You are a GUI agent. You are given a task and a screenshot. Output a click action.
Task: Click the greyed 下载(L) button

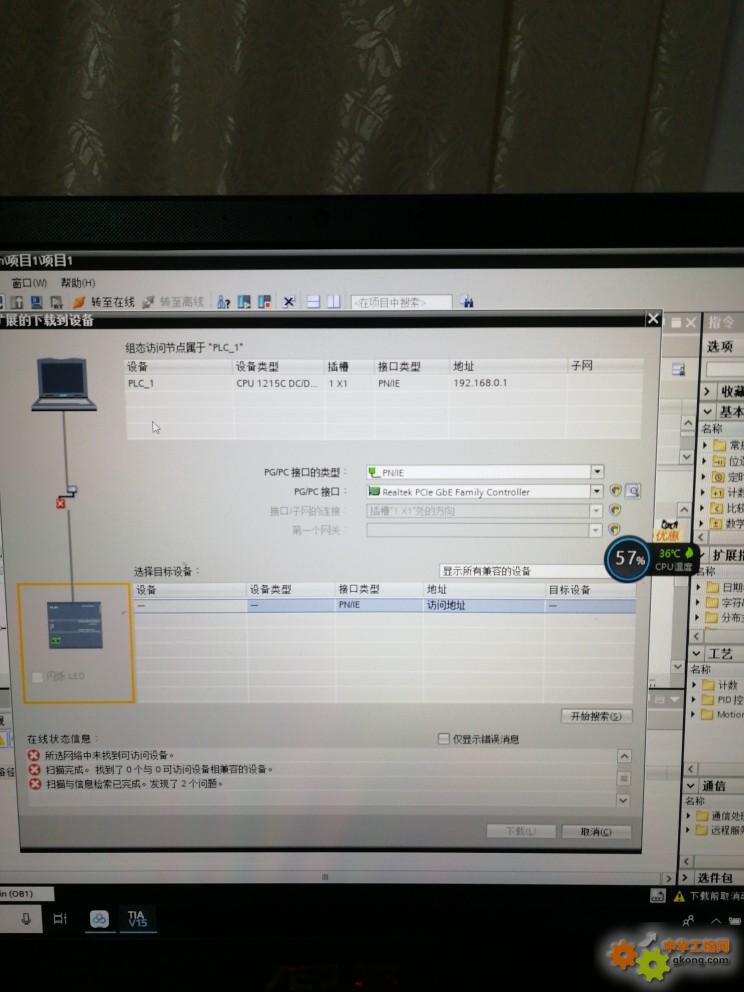pyautogui.click(x=521, y=831)
